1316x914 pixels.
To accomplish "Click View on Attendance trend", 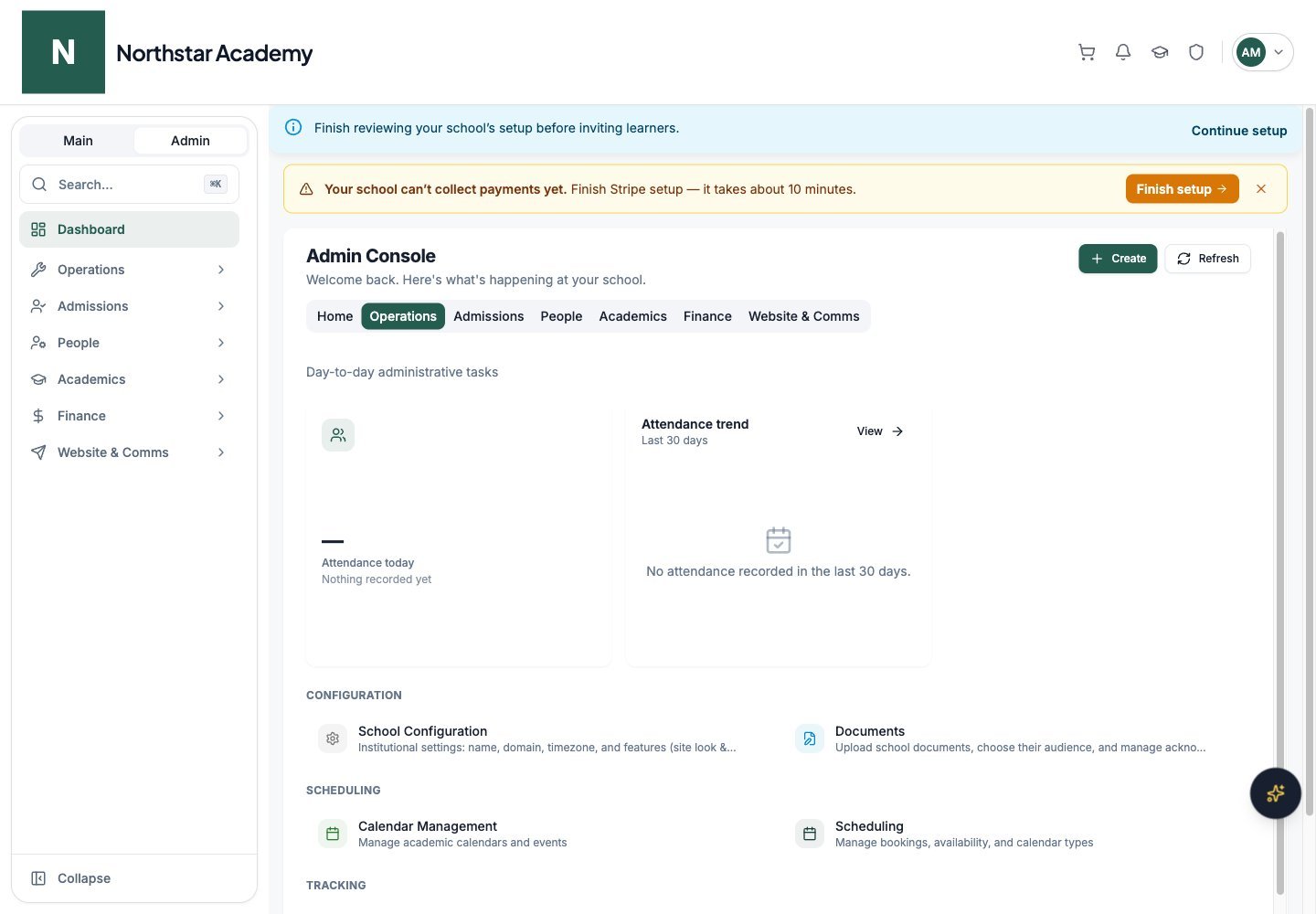I will coord(880,431).
